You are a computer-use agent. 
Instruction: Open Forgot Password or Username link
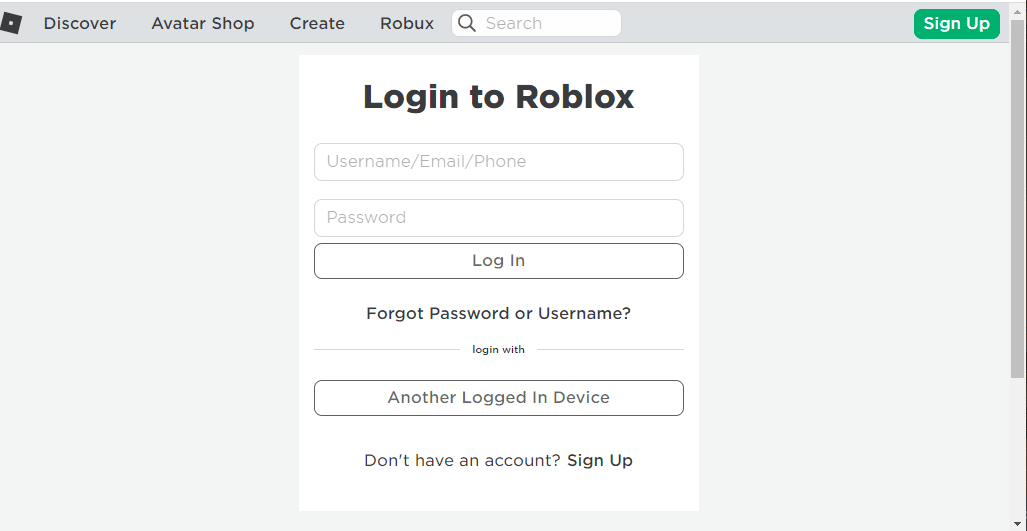pyautogui.click(x=498, y=314)
